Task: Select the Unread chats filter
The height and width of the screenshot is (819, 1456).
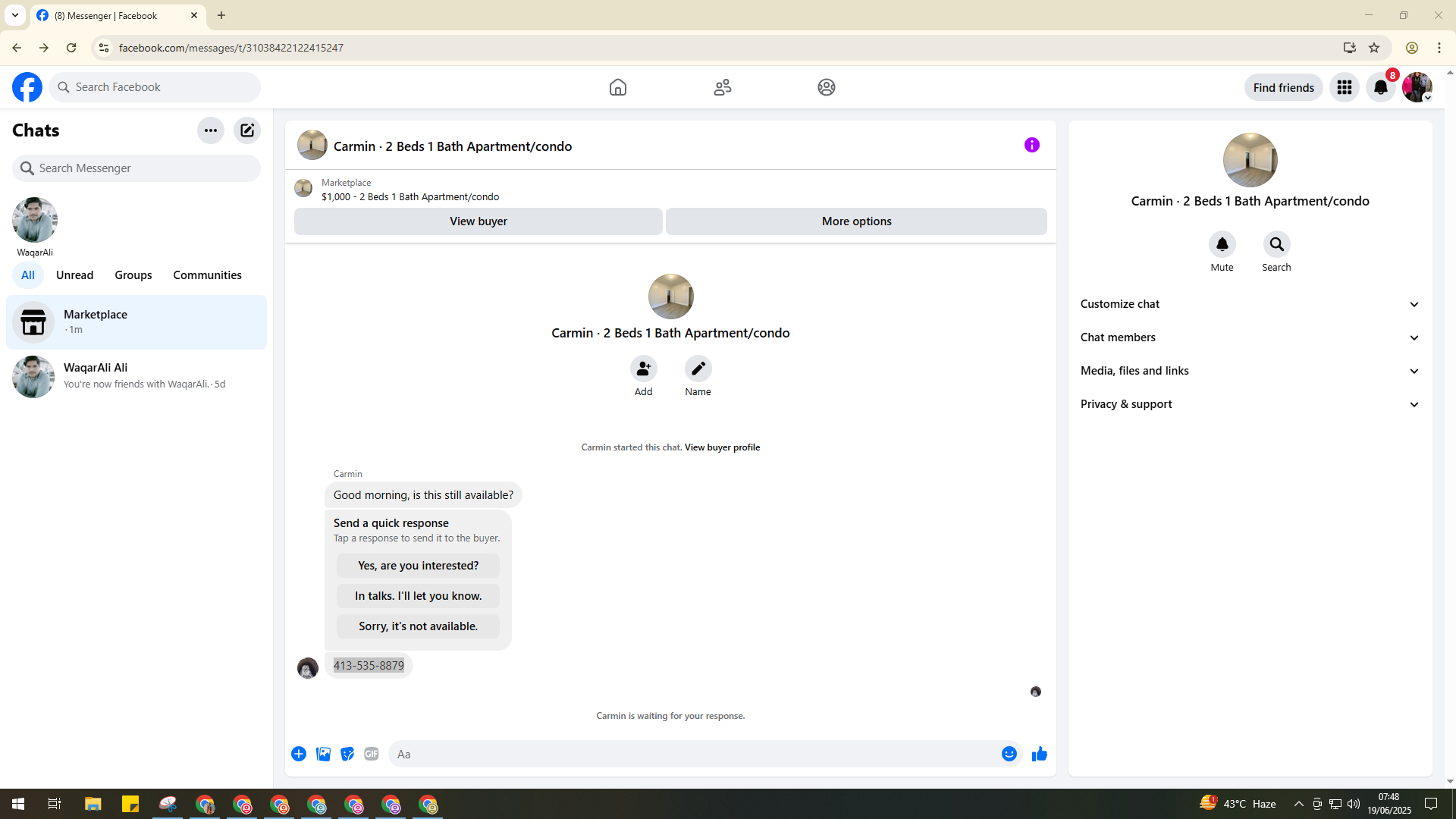Action: [75, 275]
